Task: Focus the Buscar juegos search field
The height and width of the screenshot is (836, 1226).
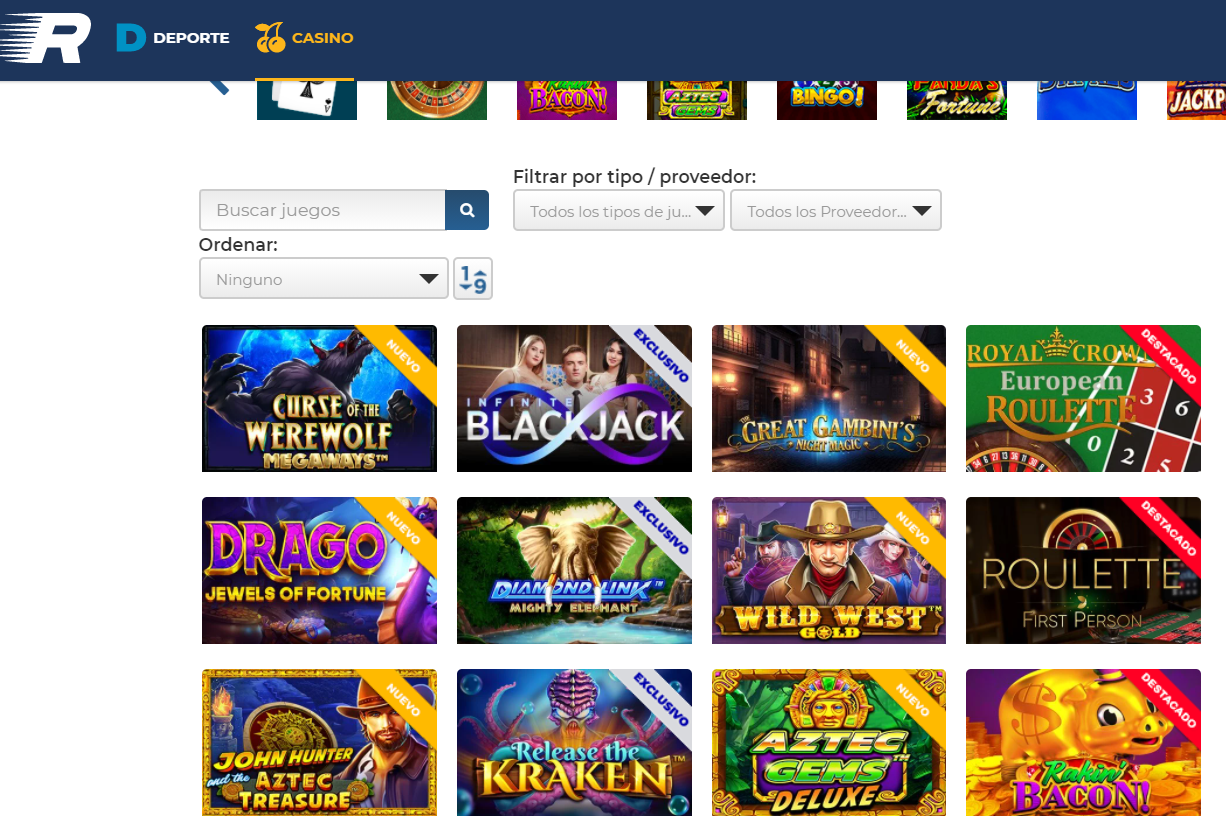Action: pyautogui.click(x=322, y=210)
